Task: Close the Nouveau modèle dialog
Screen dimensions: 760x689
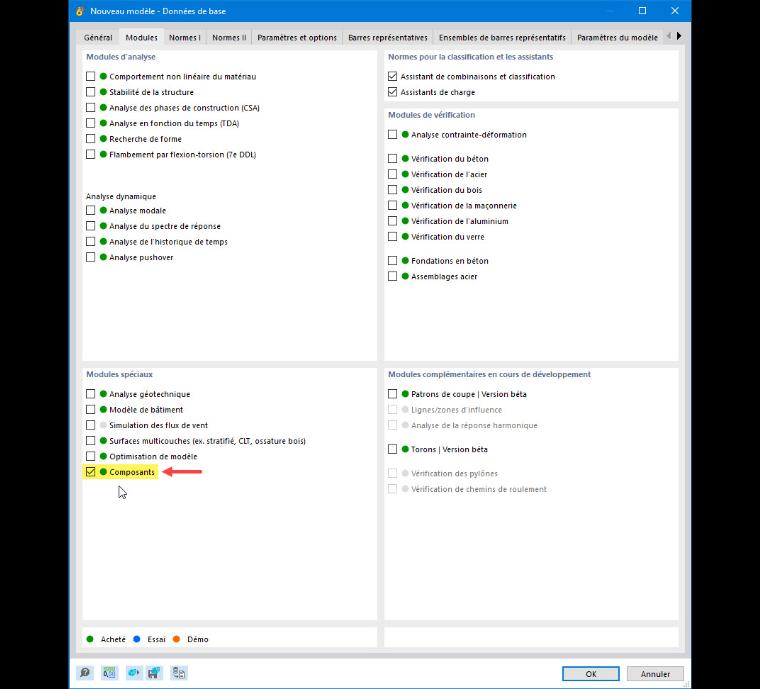Action: [x=674, y=11]
